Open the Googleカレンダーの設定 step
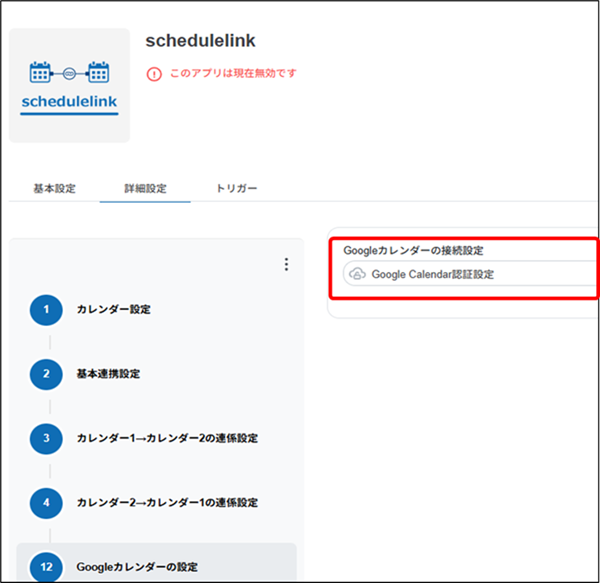Viewport: 600px width, 583px height. [137, 566]
